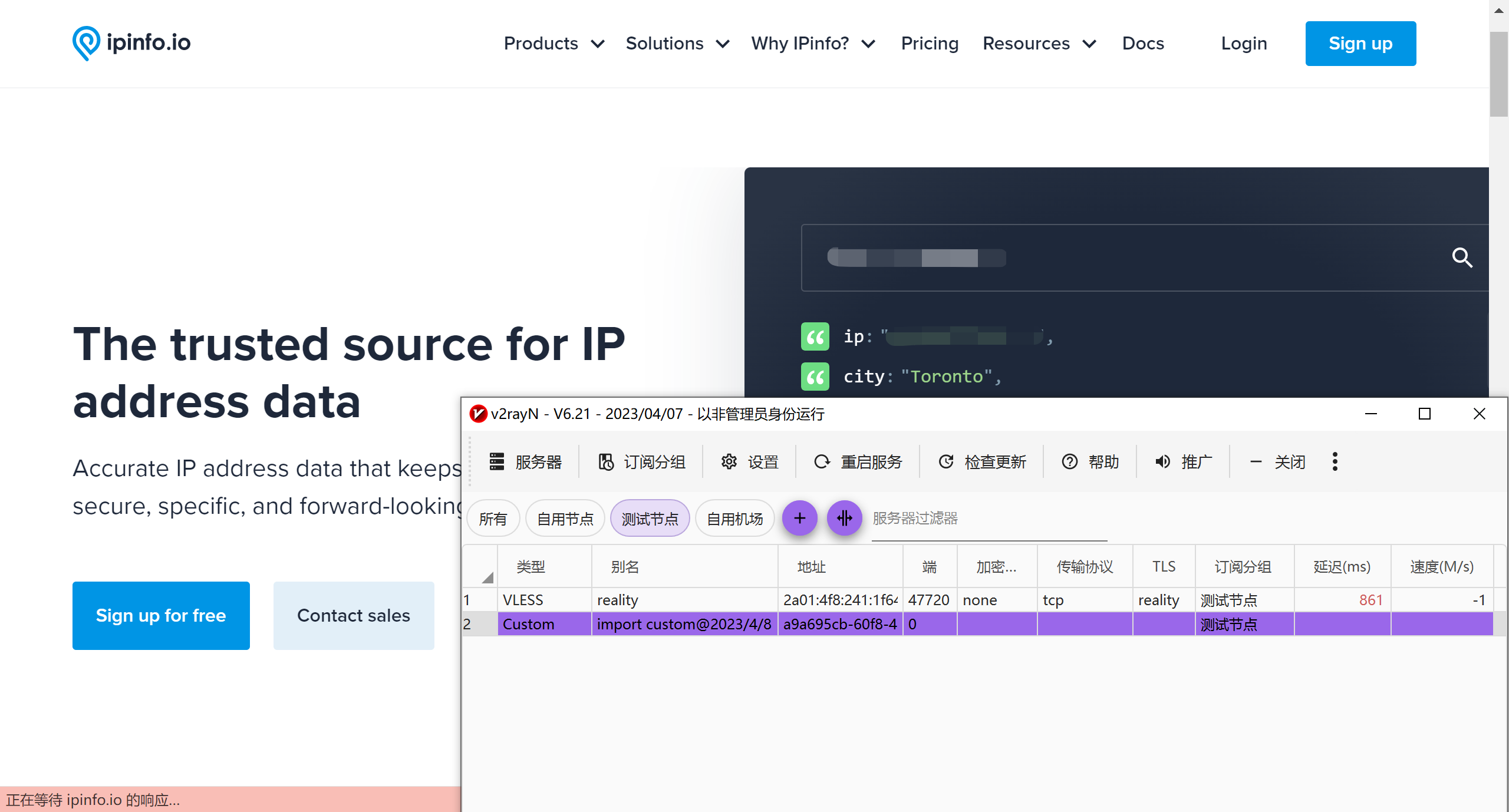The image size is (1509, 812).
Task: Click the purple plus add group button
Action: click(799, 518)
